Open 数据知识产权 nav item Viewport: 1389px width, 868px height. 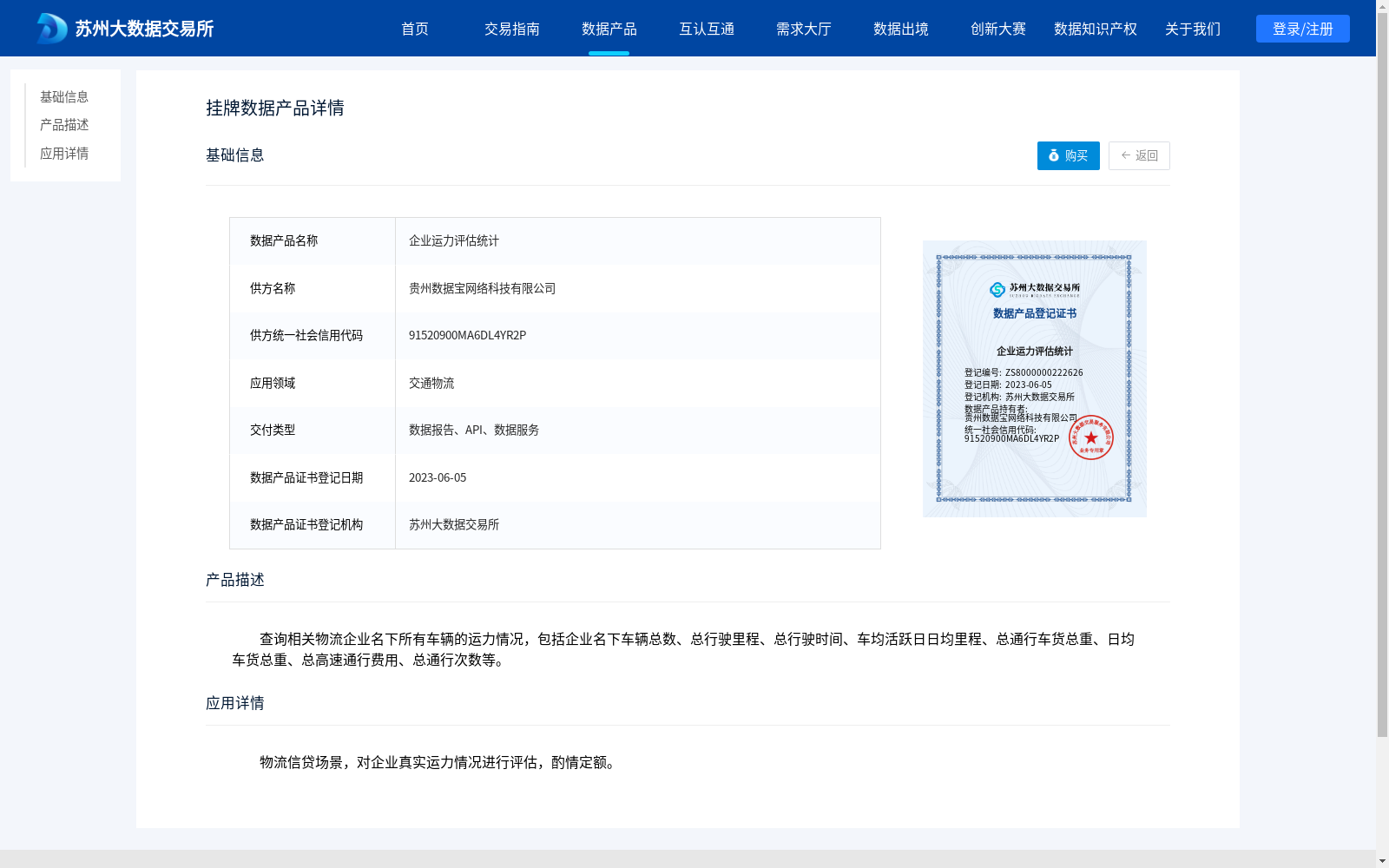click(x=1096, y=29)
